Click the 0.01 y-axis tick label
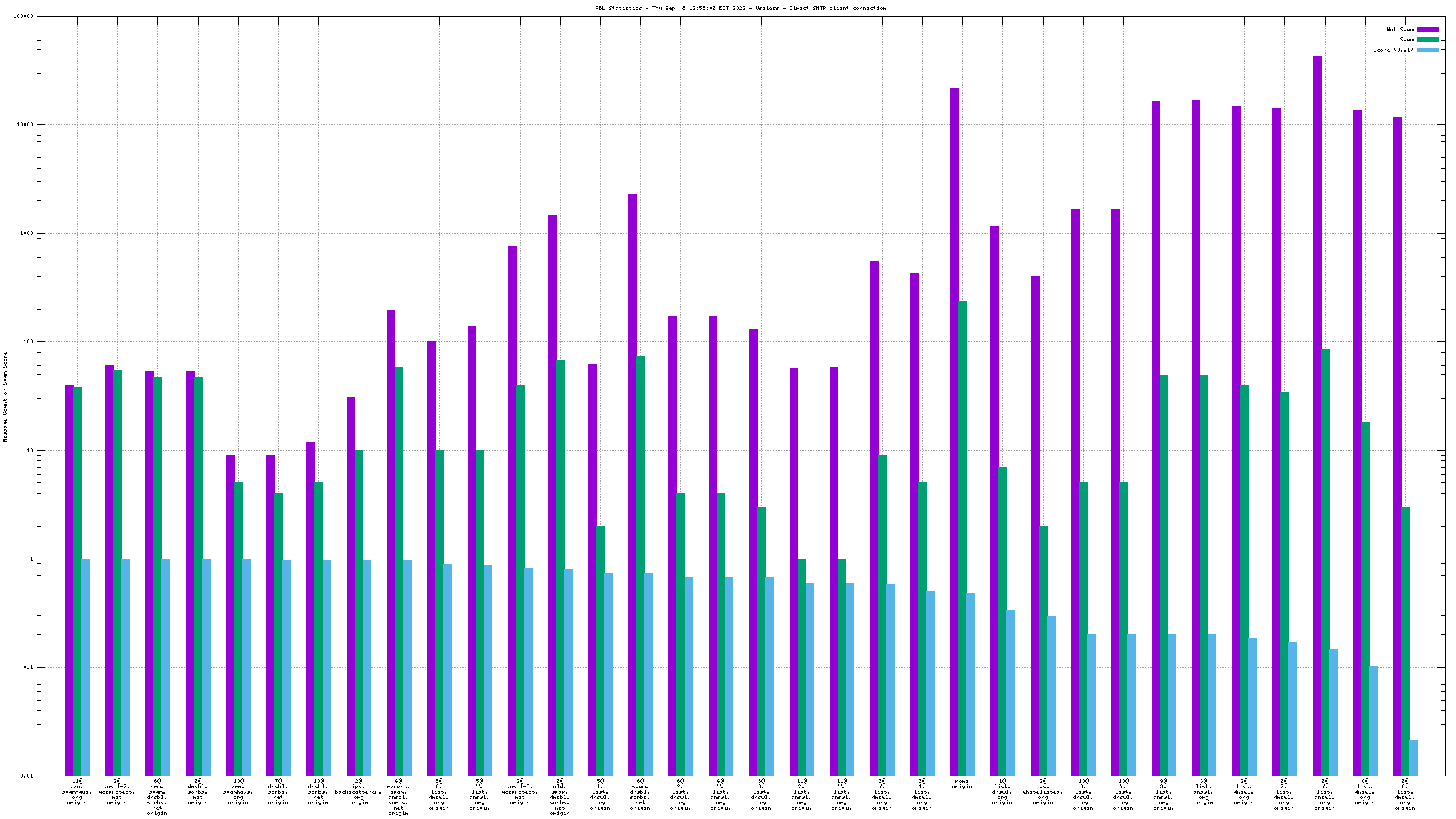Viewport: 1456px width, 819px height. coord(27,776)
